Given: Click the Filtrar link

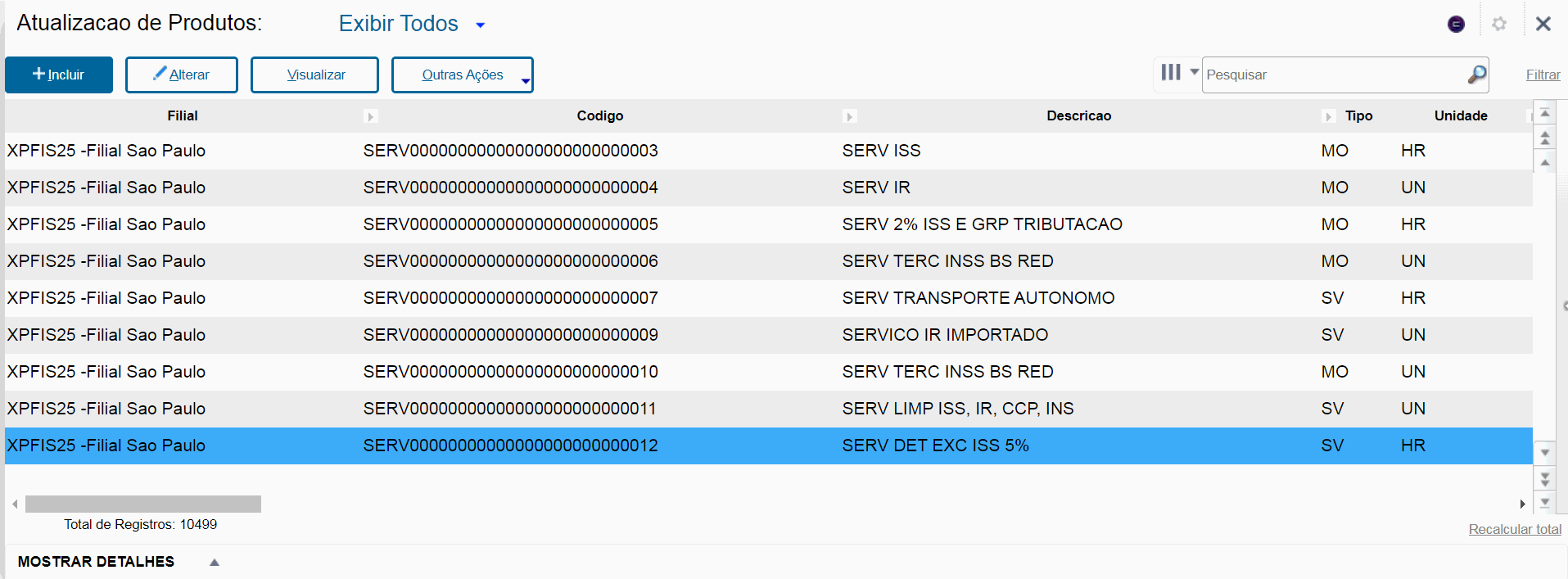Looking at the screenshot, I should pos(1543,75).
